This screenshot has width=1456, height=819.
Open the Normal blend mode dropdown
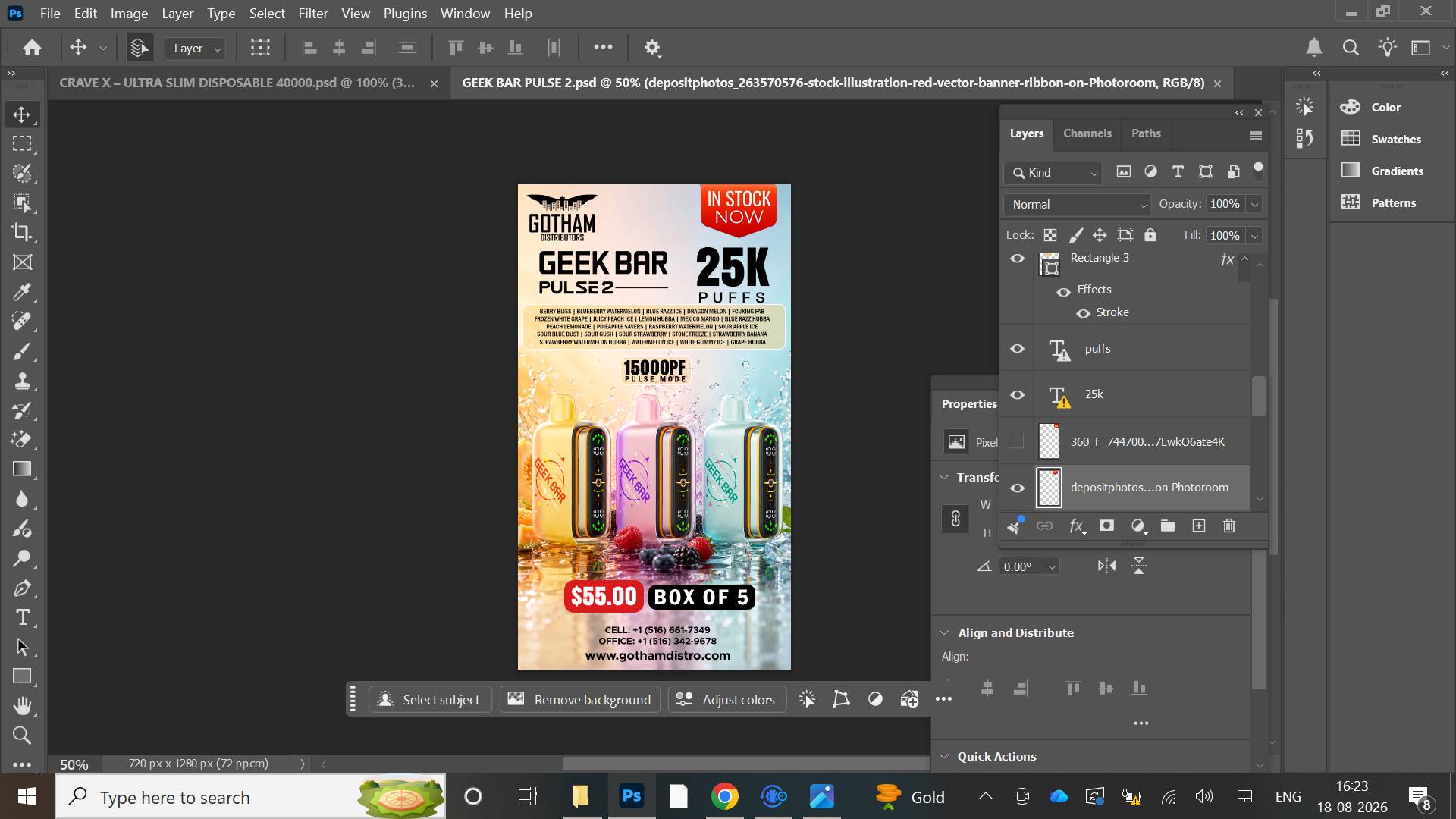[x=1078, y=205]
